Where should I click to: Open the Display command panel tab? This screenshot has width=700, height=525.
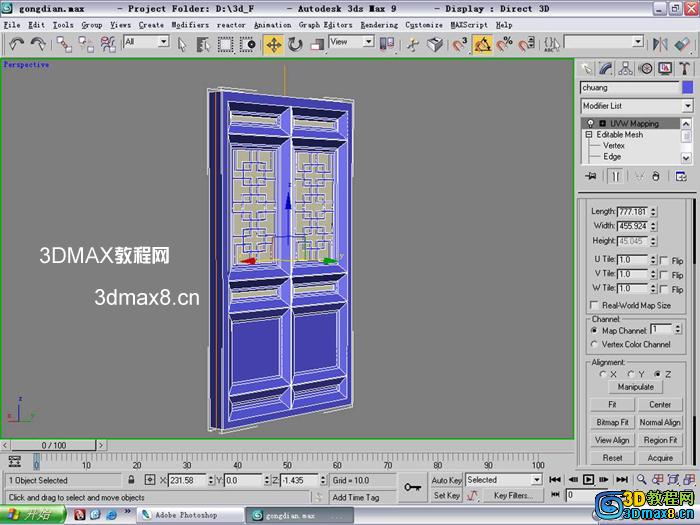click(665, 68)
